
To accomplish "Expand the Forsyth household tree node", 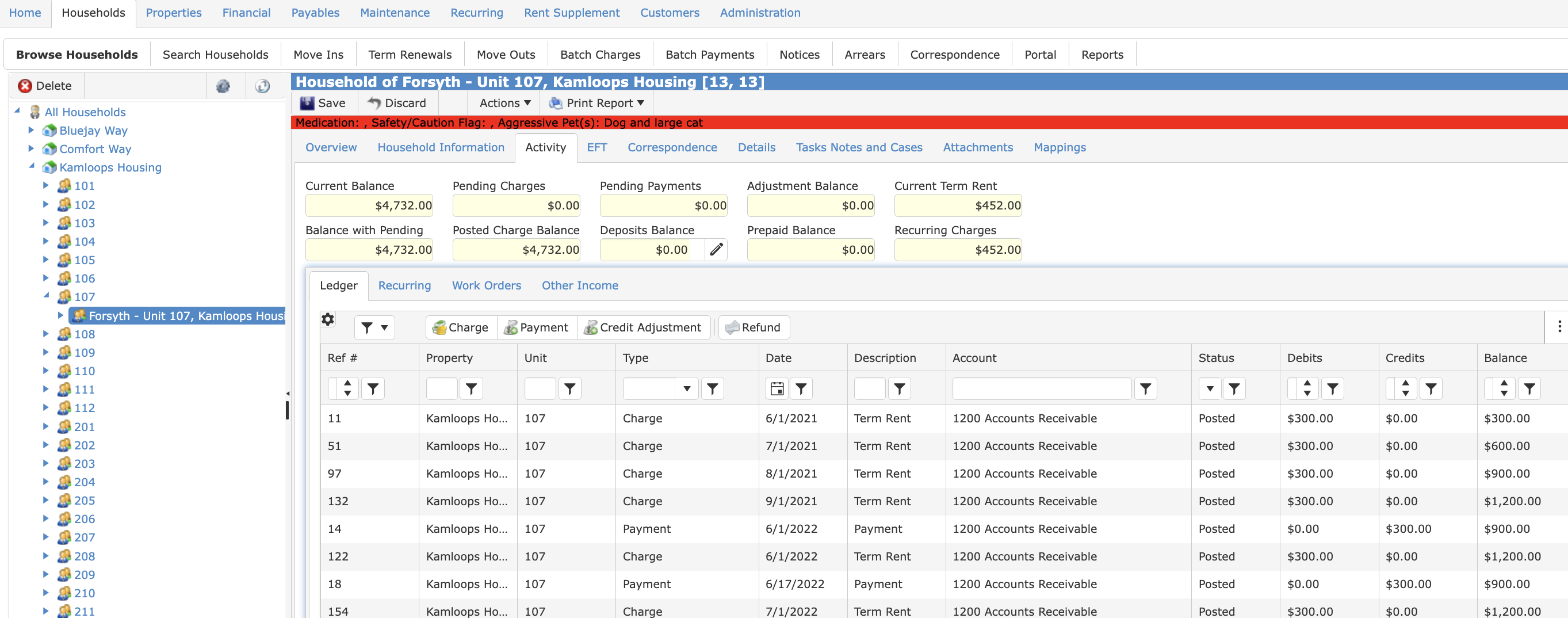I will point(61,315).
